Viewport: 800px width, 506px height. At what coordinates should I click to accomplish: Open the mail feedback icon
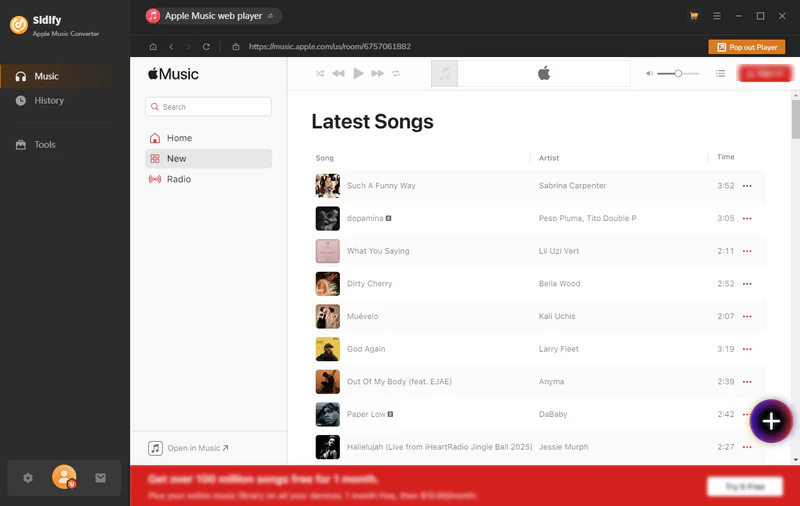(101, 478)
